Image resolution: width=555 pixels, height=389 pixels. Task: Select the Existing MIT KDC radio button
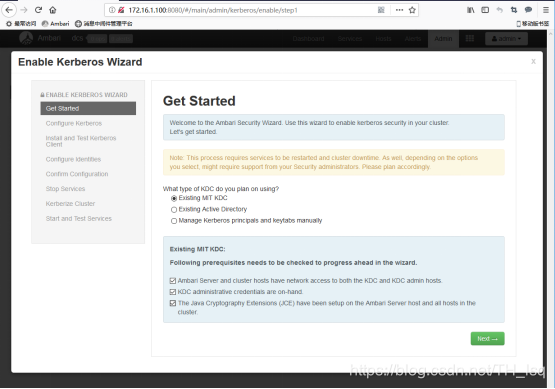[x=174, y=199]
